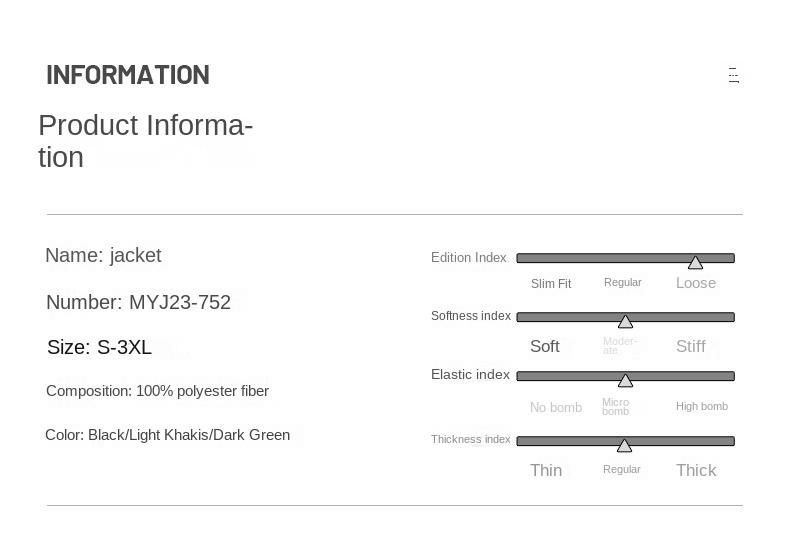
Task: Click the No bomb label
Action: tap(556, 407)
